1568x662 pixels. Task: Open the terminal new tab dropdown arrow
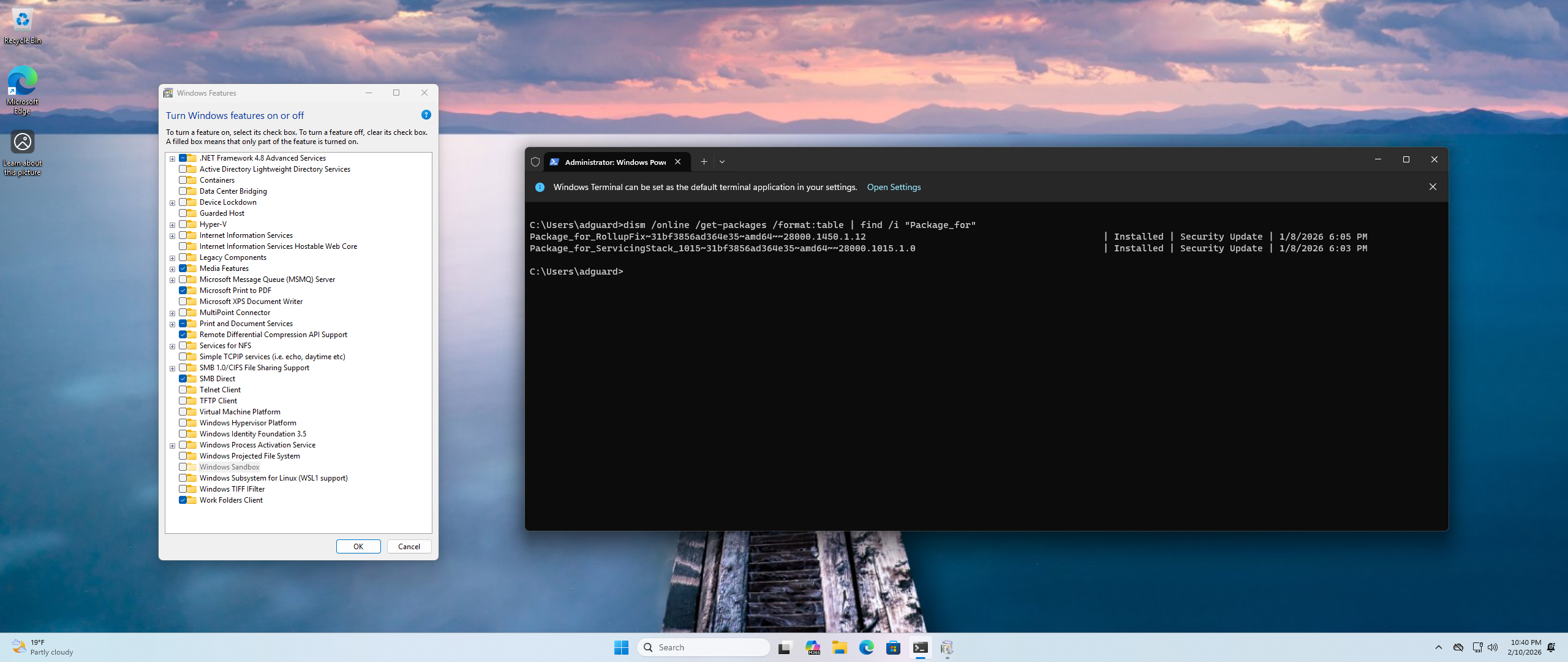[x=722, y=162]
